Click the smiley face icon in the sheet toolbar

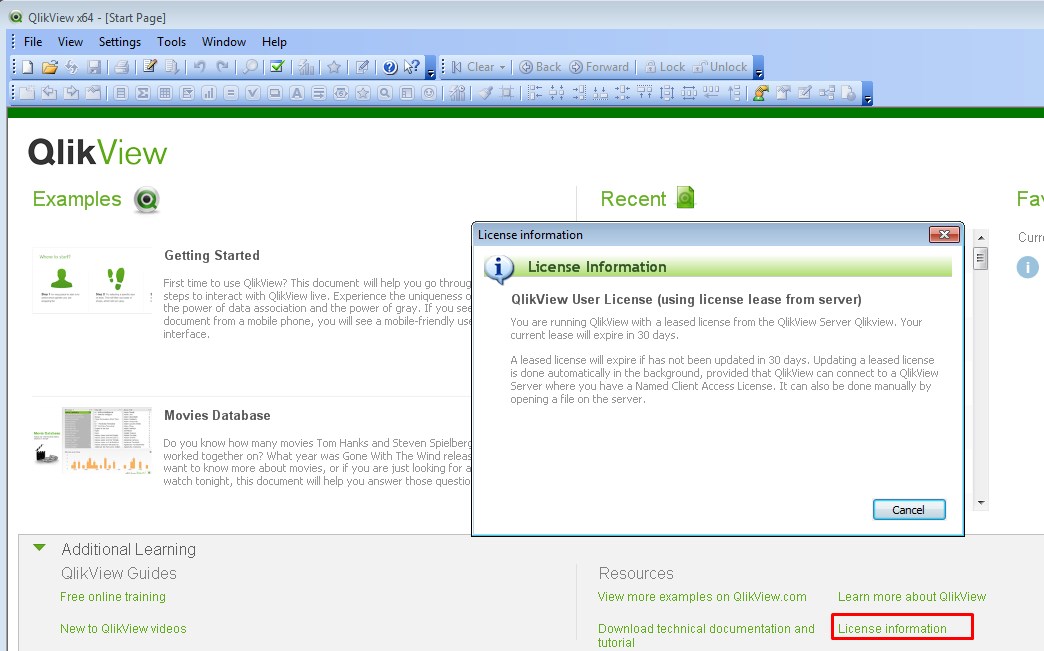[429, 93]
